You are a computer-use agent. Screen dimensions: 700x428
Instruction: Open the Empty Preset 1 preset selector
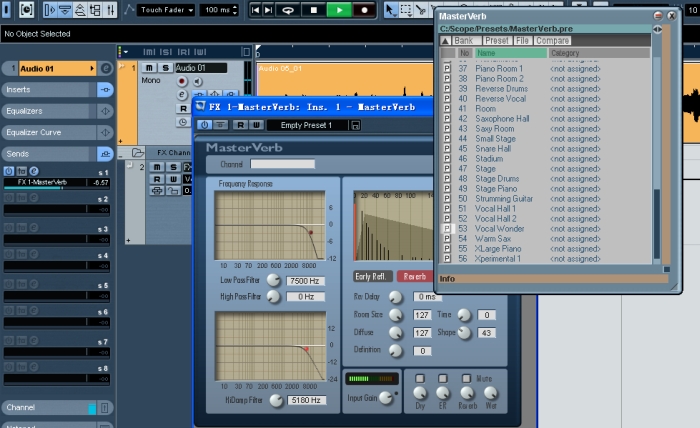[x=307, y=125]
